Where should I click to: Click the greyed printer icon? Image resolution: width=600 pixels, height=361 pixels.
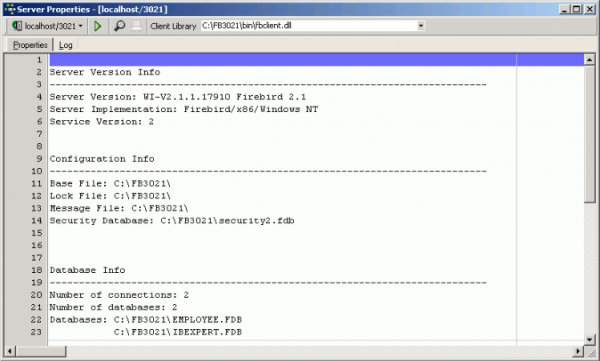pyautogui.click(x=136, y=26)
